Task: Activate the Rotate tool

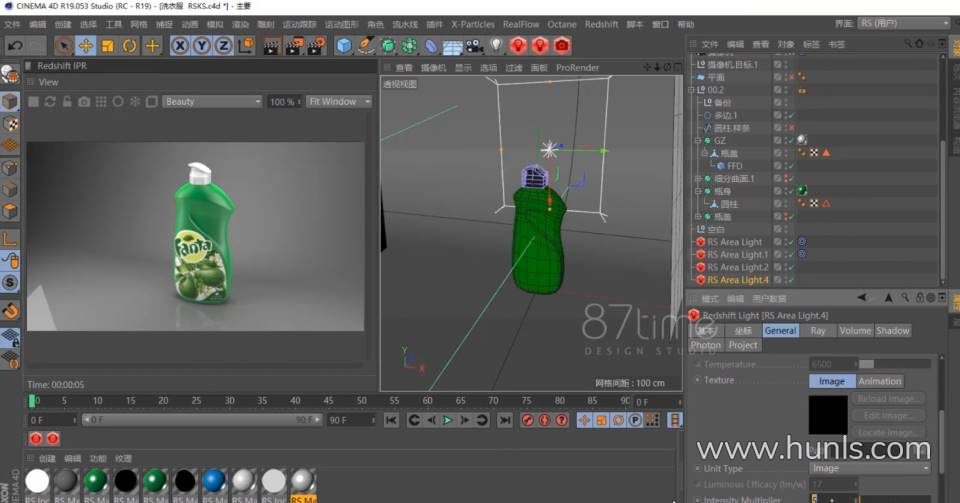Action: point(130,46)
